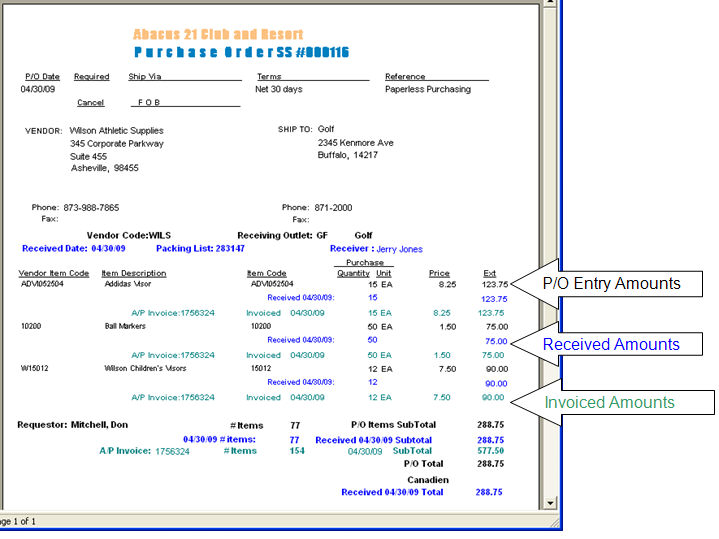Click the 'Item Code' column header
Image resolution: width=719 pixels, height=539 pixels.
[266, 273]
